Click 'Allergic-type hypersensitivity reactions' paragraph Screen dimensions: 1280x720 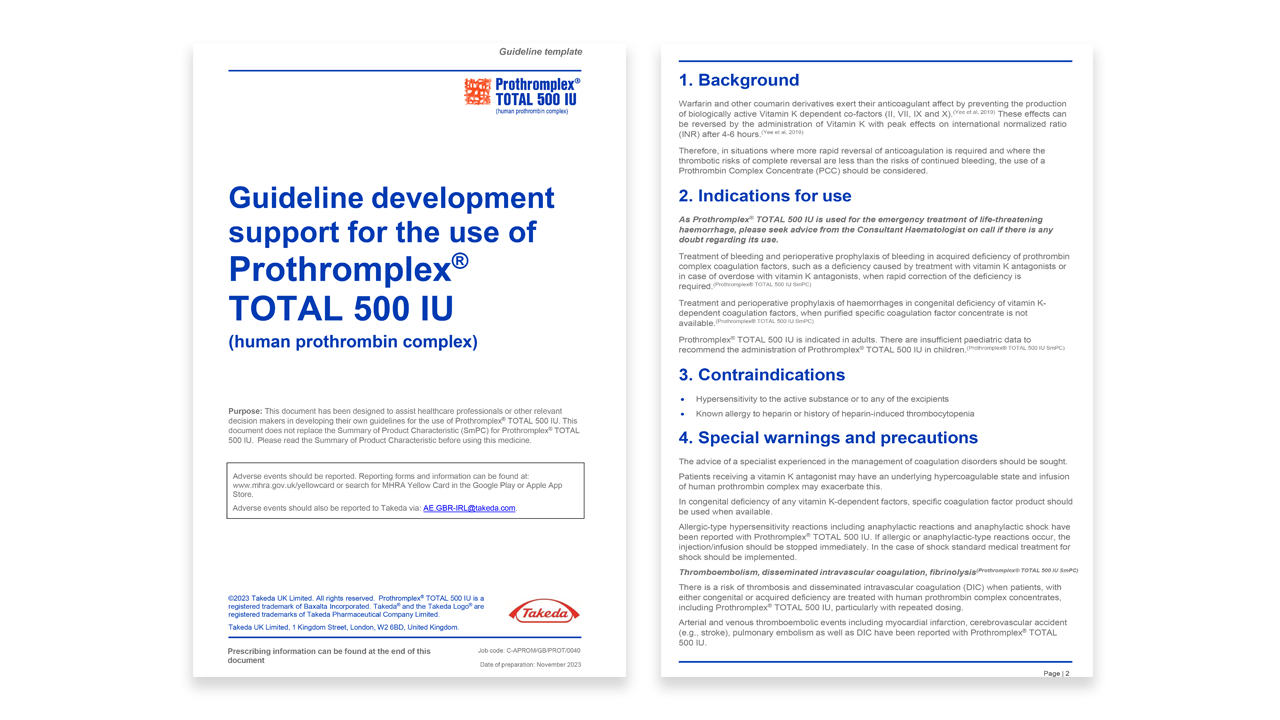[875, 542]
